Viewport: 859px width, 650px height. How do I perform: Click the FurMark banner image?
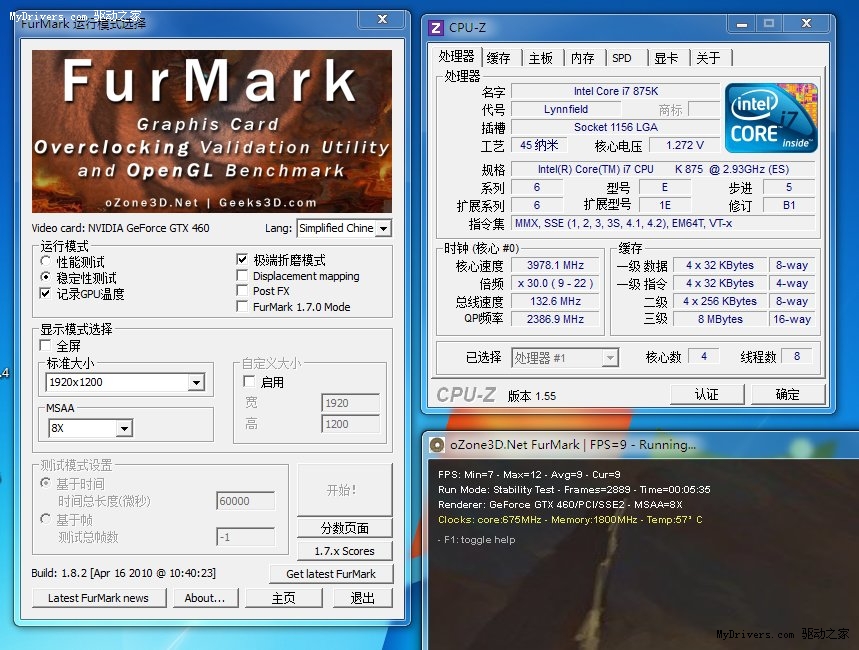point(211,131)
